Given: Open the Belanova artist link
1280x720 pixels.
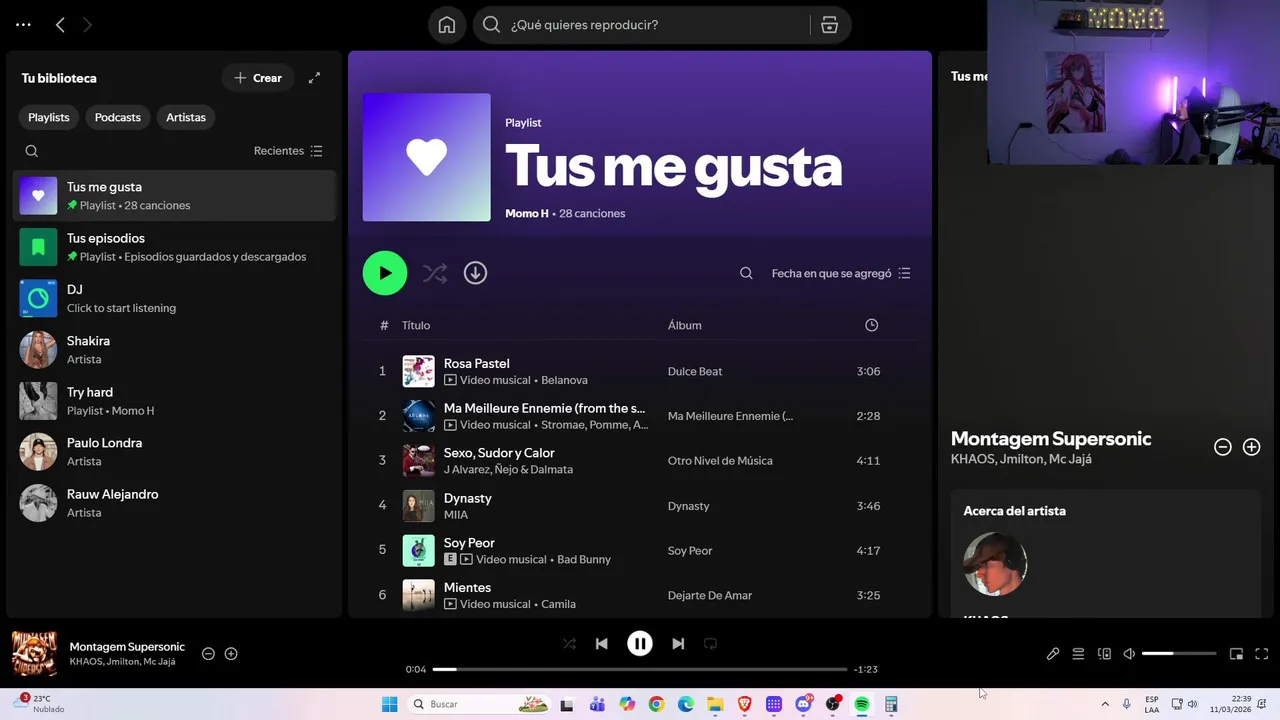Looking at the screenshot, I should tap(565, 380).
